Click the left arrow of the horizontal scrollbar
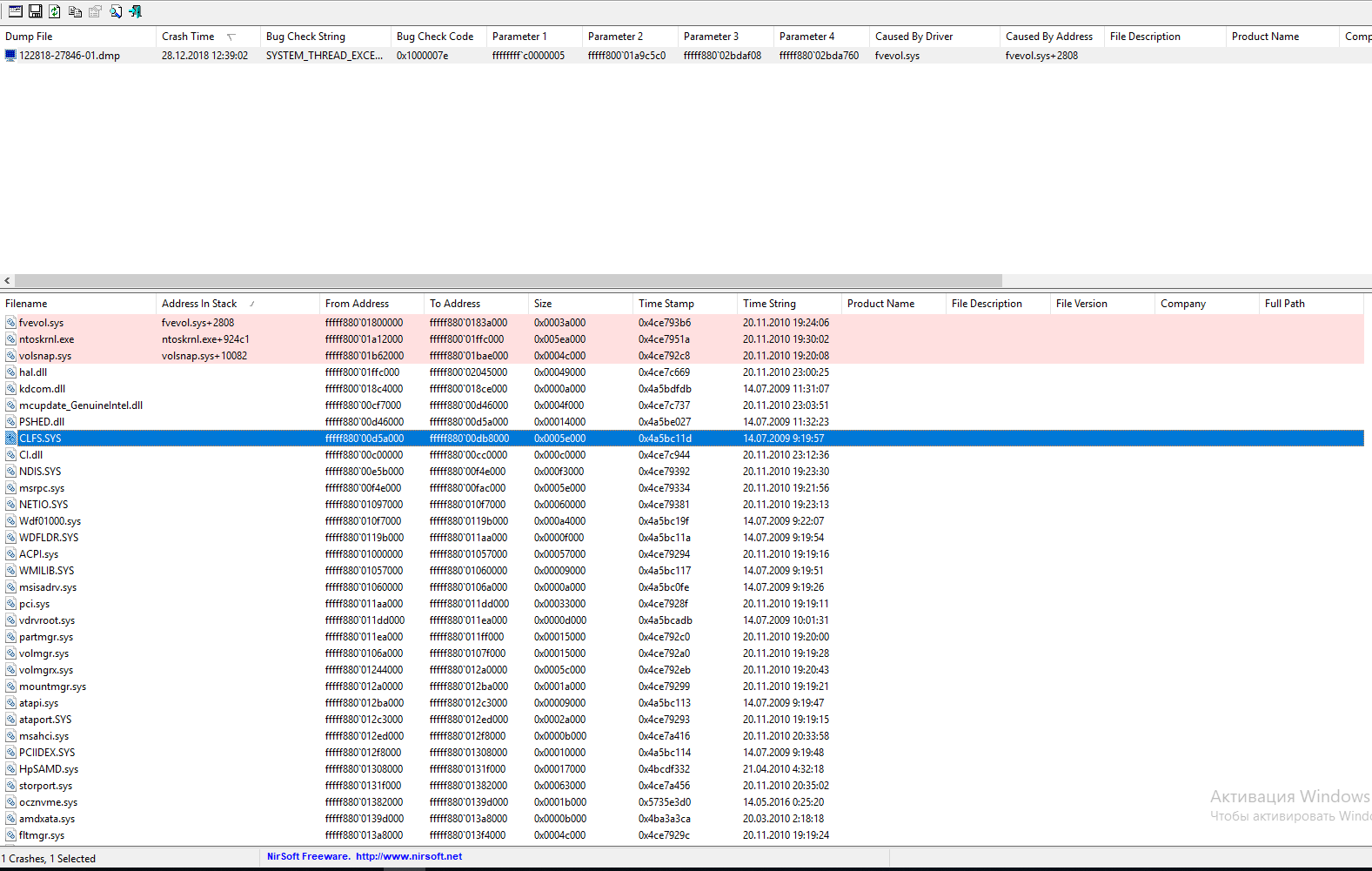 (7, 281)
